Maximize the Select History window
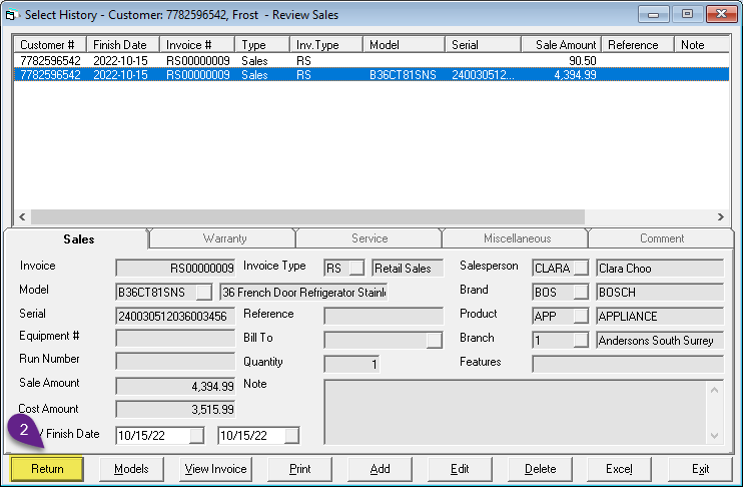 pyautogui.click(x=687, y=14)
